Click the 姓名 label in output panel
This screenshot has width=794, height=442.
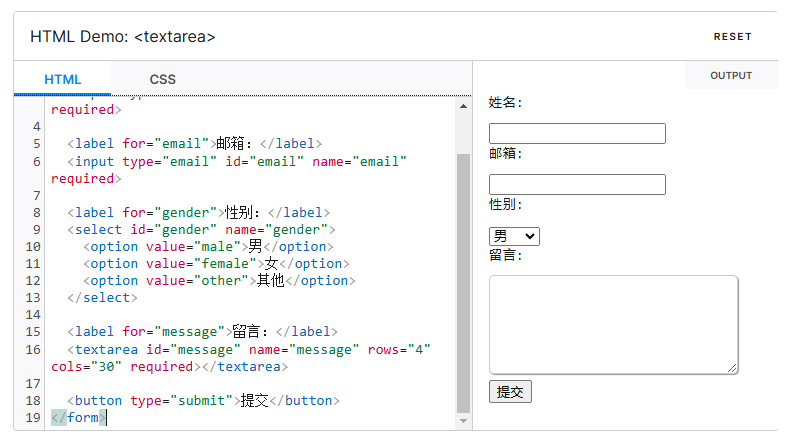505,103
